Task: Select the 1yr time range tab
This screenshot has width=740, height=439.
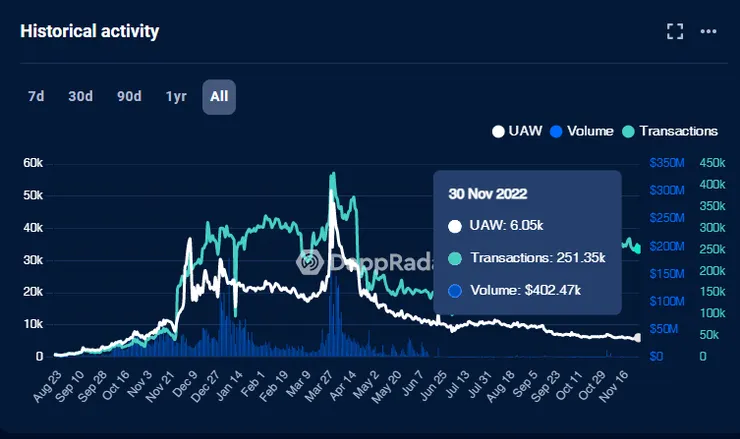Action: [x=176, y=96]
